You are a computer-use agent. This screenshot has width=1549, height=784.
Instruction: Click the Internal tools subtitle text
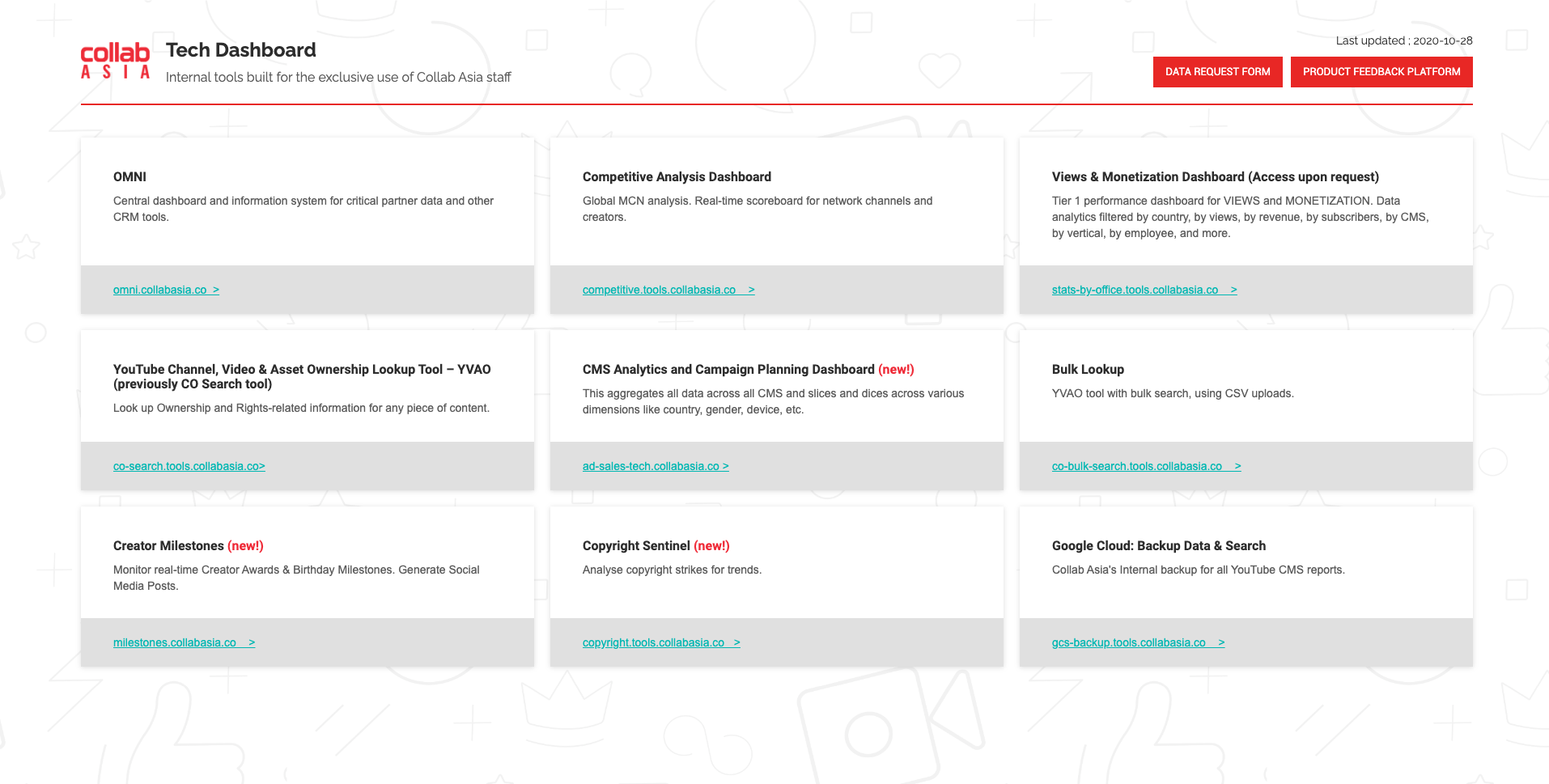(338, 77)
